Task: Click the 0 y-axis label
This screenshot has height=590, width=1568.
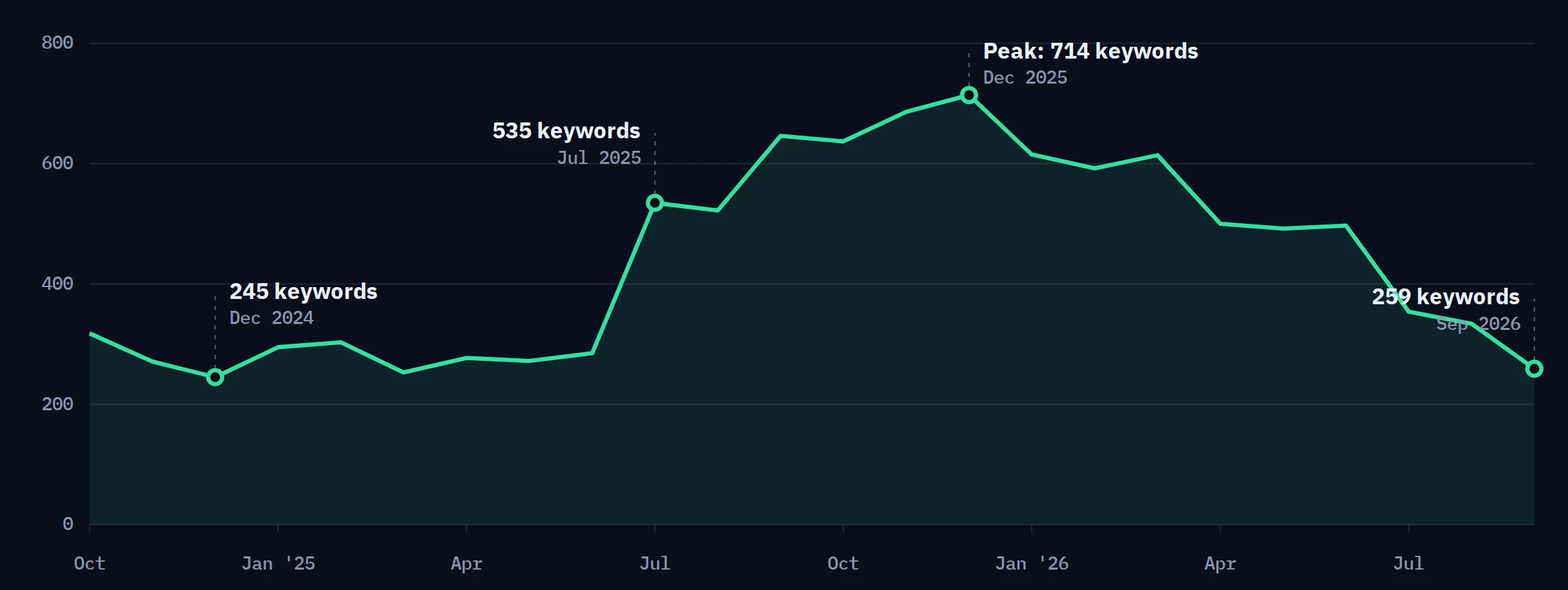Action: [x=68, y=524]
